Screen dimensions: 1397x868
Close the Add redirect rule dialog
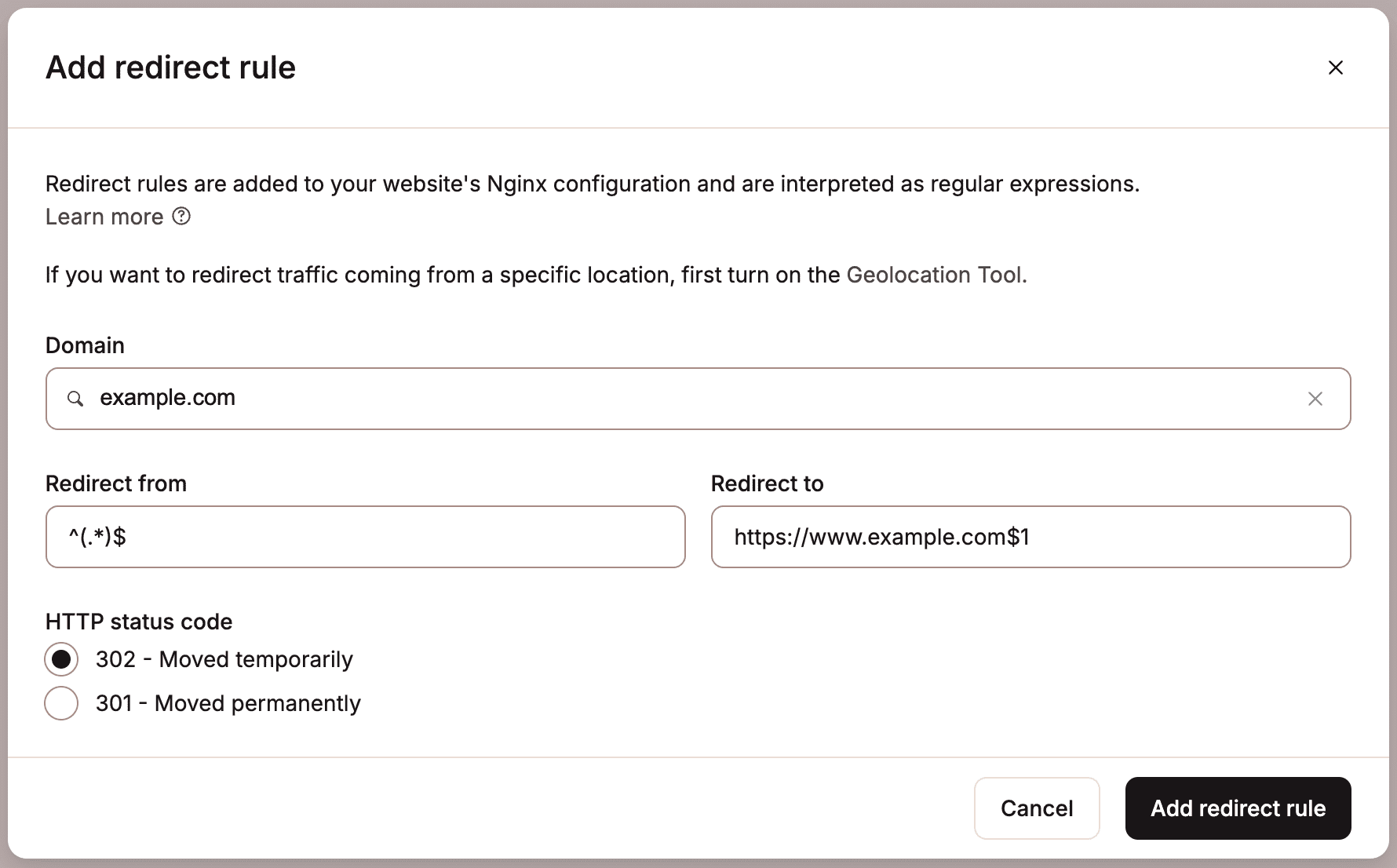pyautogui.click(x=1335, y=67)
